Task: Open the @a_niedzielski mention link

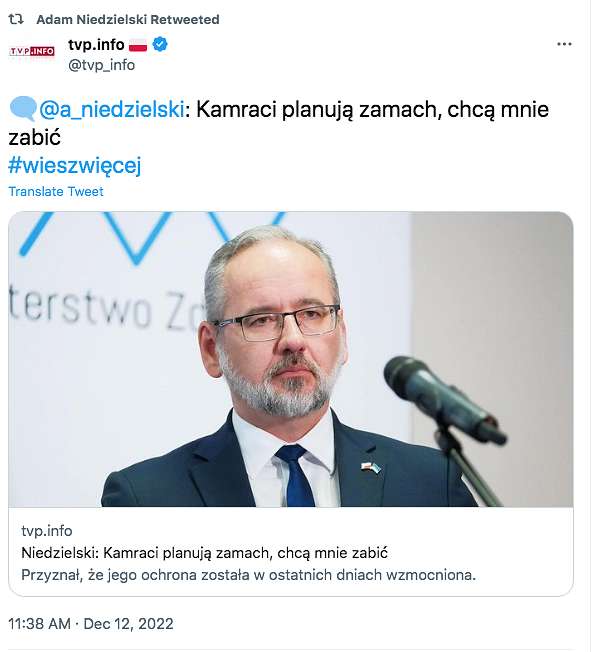Action: point(111,110)
